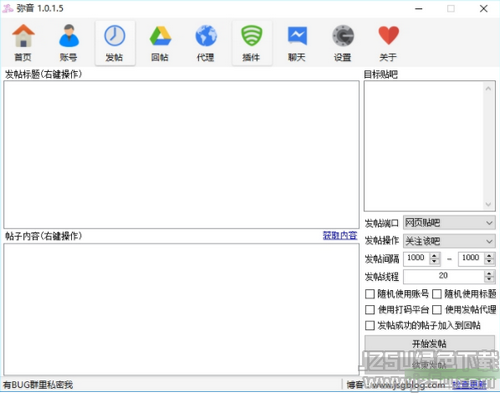Click inside the 帖子内容 text area

[x=181, y=309]
